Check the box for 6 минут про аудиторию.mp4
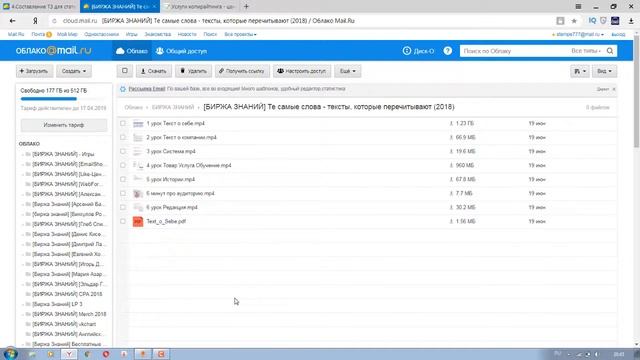 click(123, 193)
